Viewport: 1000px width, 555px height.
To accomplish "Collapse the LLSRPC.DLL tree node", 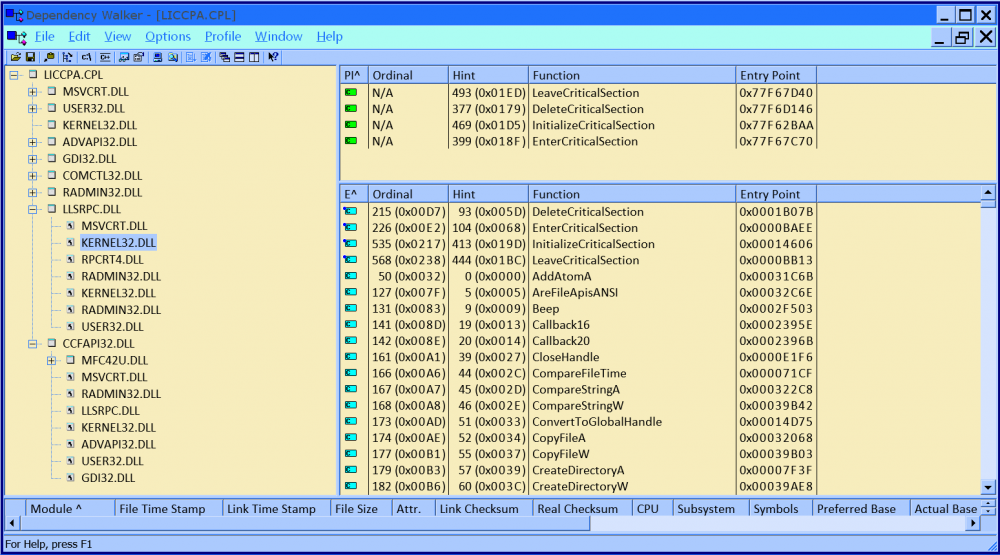I will point(33,209).
